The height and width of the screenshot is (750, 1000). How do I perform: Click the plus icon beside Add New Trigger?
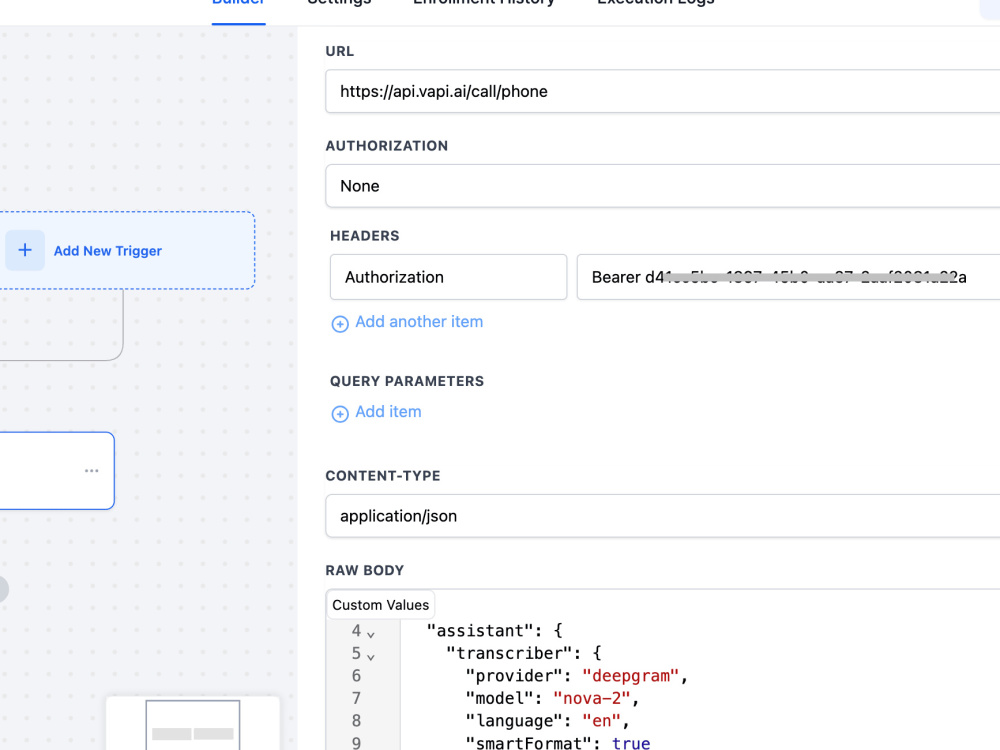pyautogui.click(x=25, y=250)
